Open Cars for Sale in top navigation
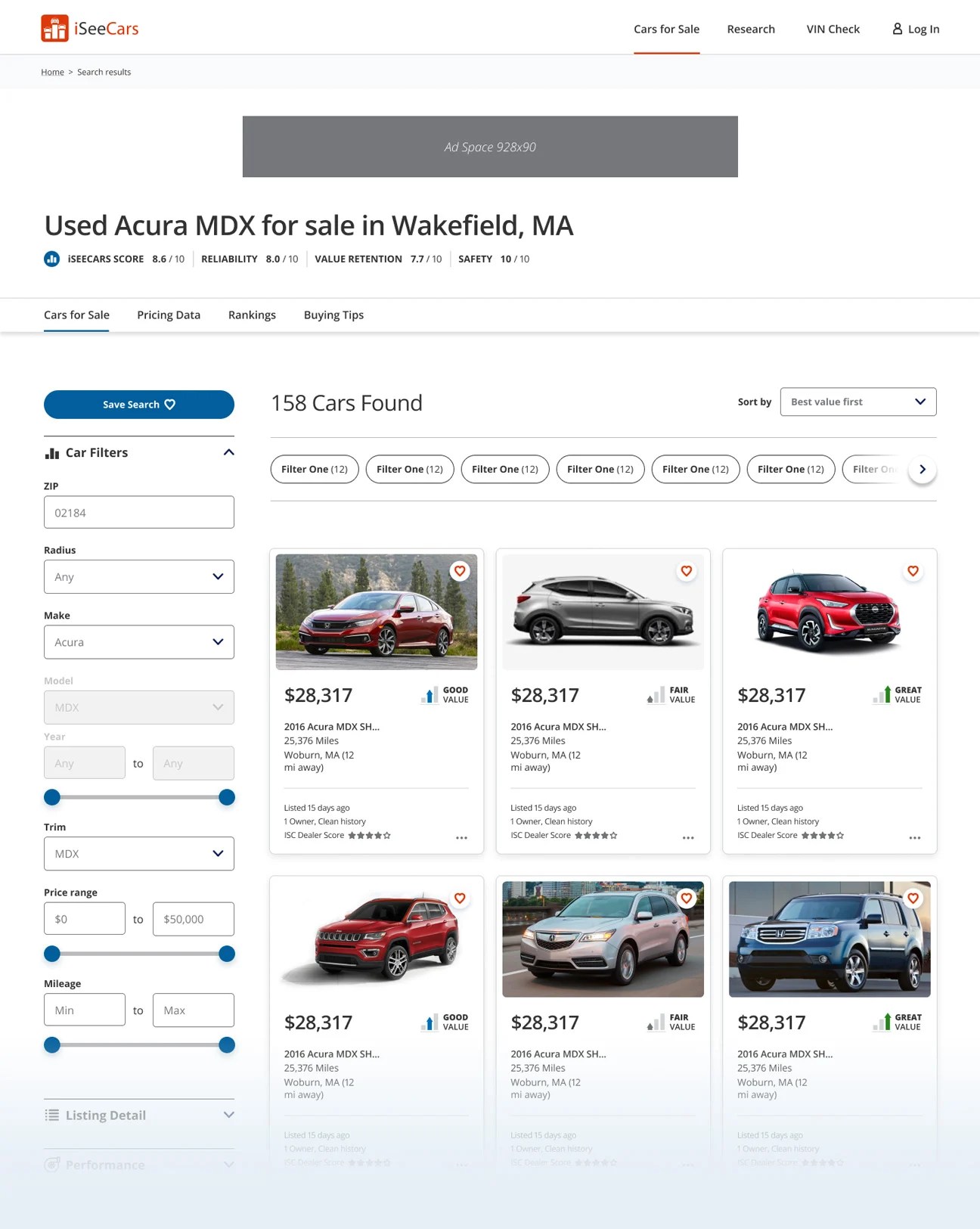The image size is (980, 1229). (x=666, y=29)
